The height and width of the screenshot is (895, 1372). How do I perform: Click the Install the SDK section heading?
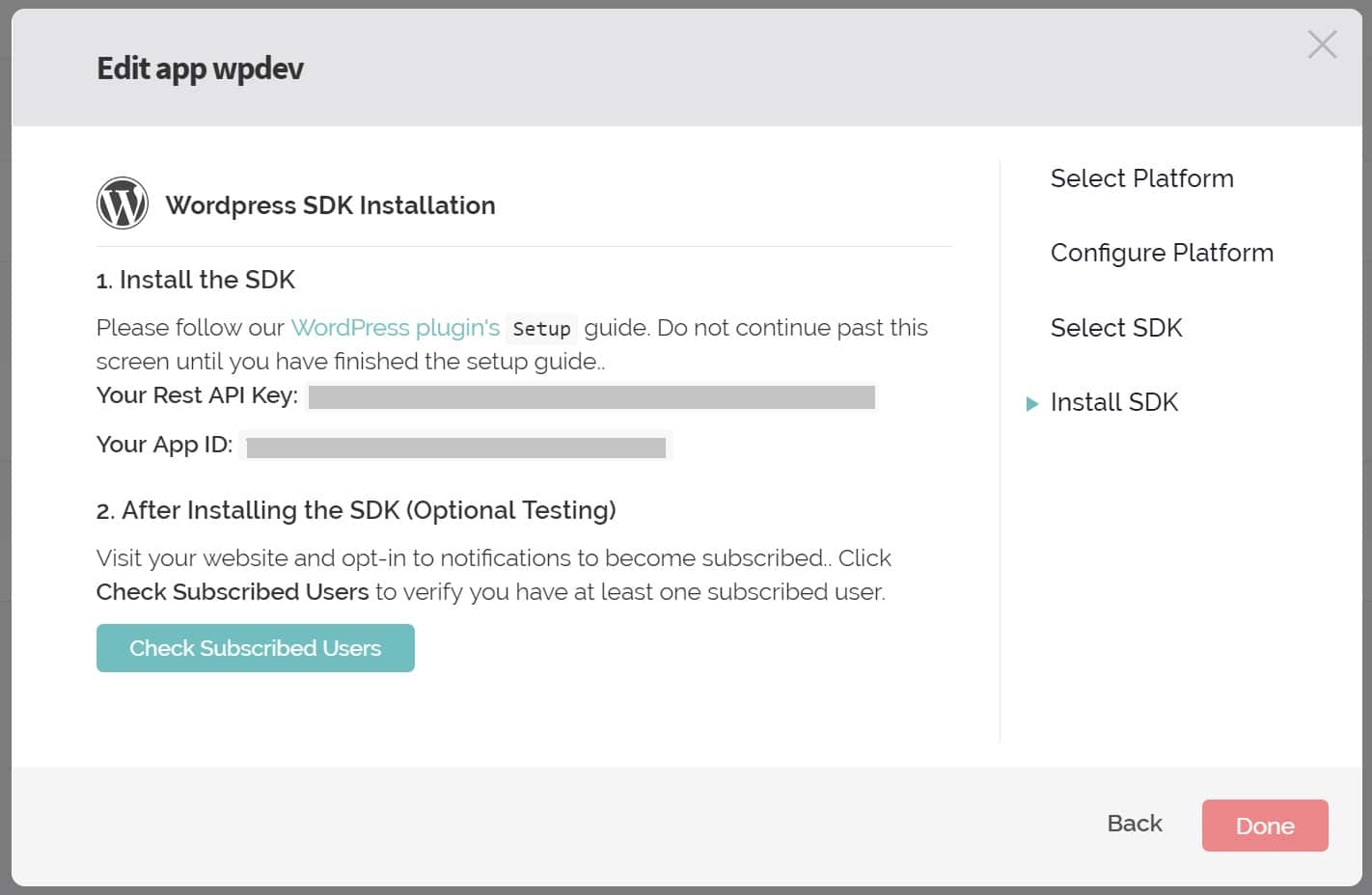(x=196, y=280)
